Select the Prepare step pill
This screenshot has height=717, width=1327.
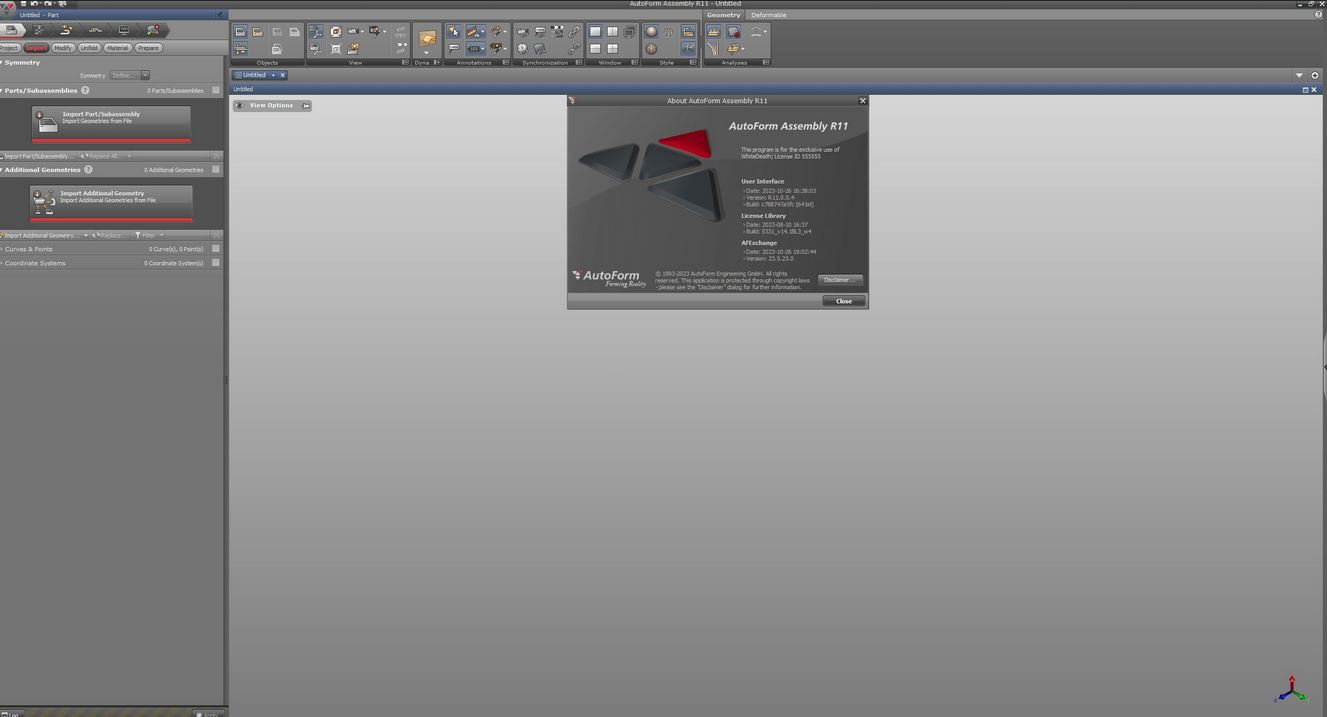148,48
